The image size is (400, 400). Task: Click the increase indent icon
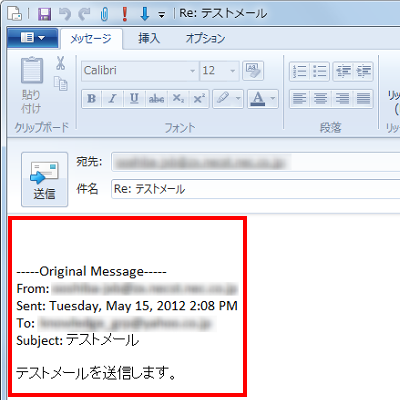coord(363,71)
